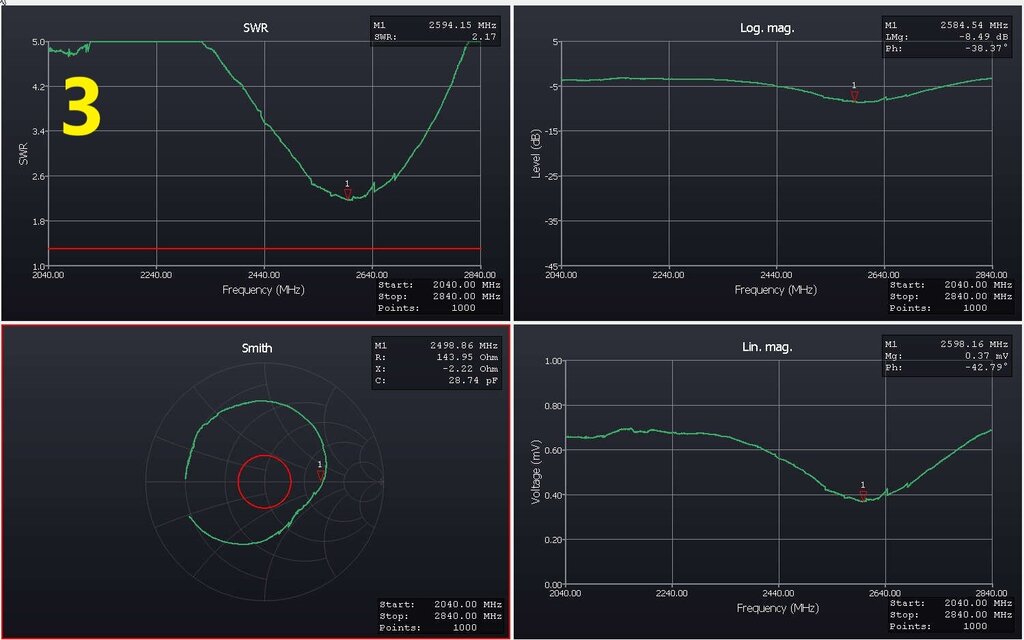Click marker 1 triangle on SWR trace
The height and width of the screenshot is (640, 1024).
pyautogui.click(x=348, y=193)
